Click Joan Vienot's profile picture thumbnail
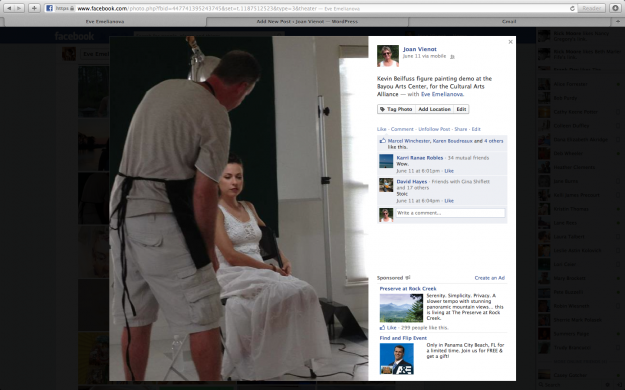625x390 pixels. click(388, 56)
